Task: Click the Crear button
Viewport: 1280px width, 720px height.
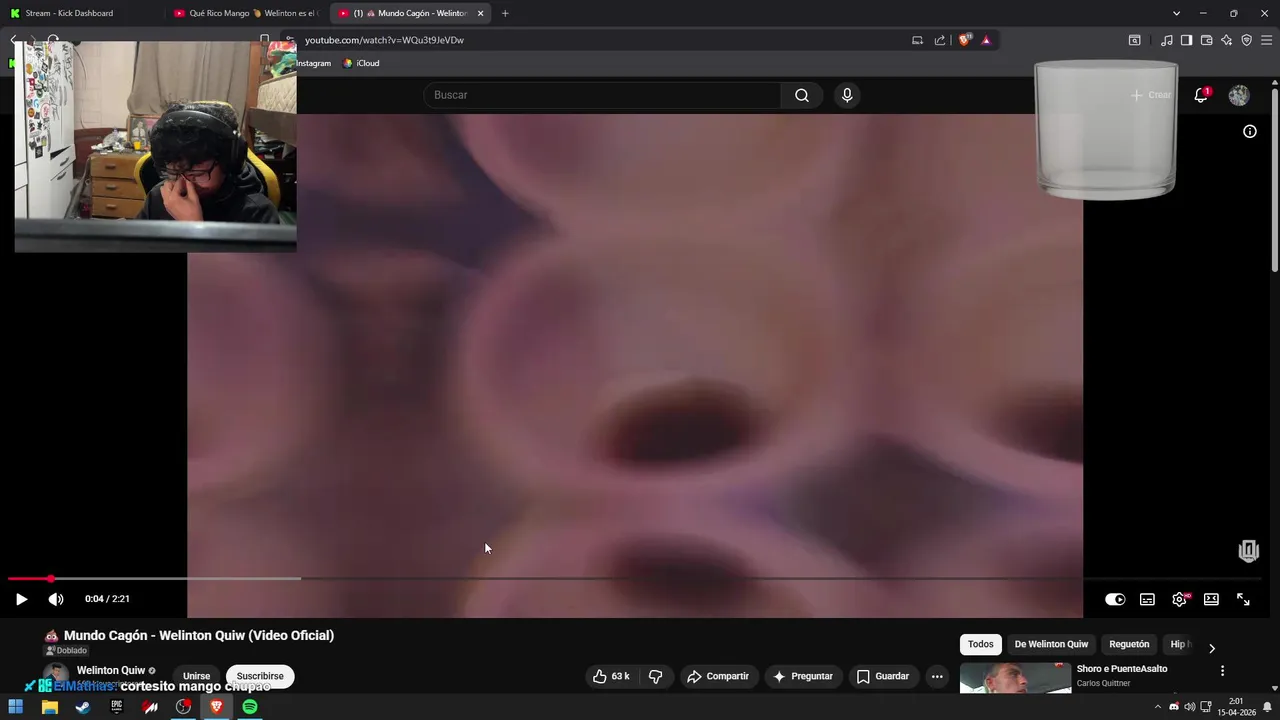Action: [1151, 95]
